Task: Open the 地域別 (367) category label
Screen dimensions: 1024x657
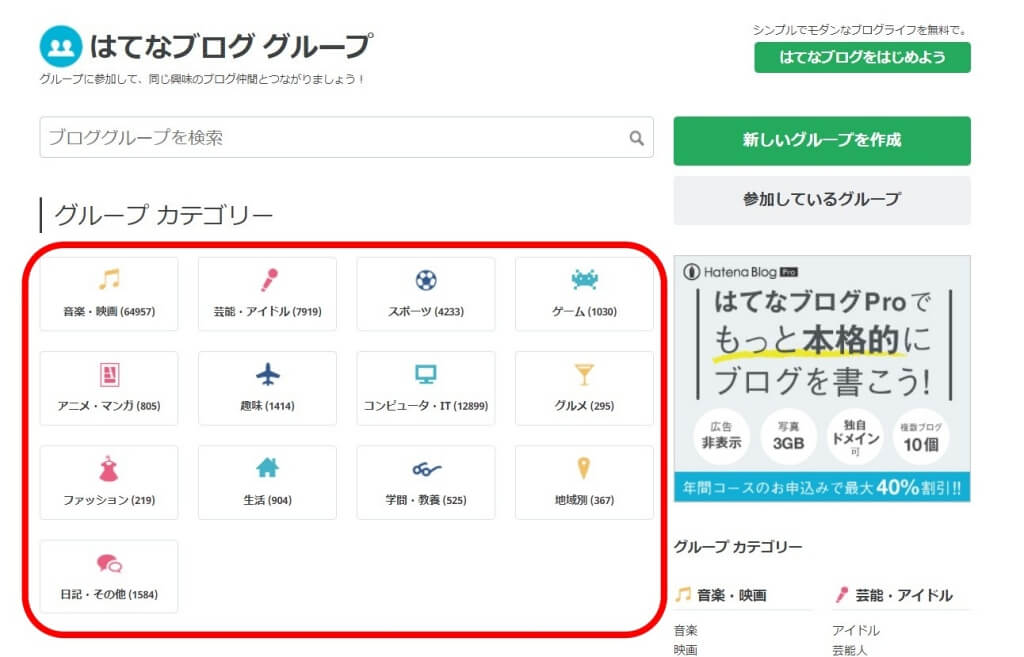Action: (x=584, y=500)
